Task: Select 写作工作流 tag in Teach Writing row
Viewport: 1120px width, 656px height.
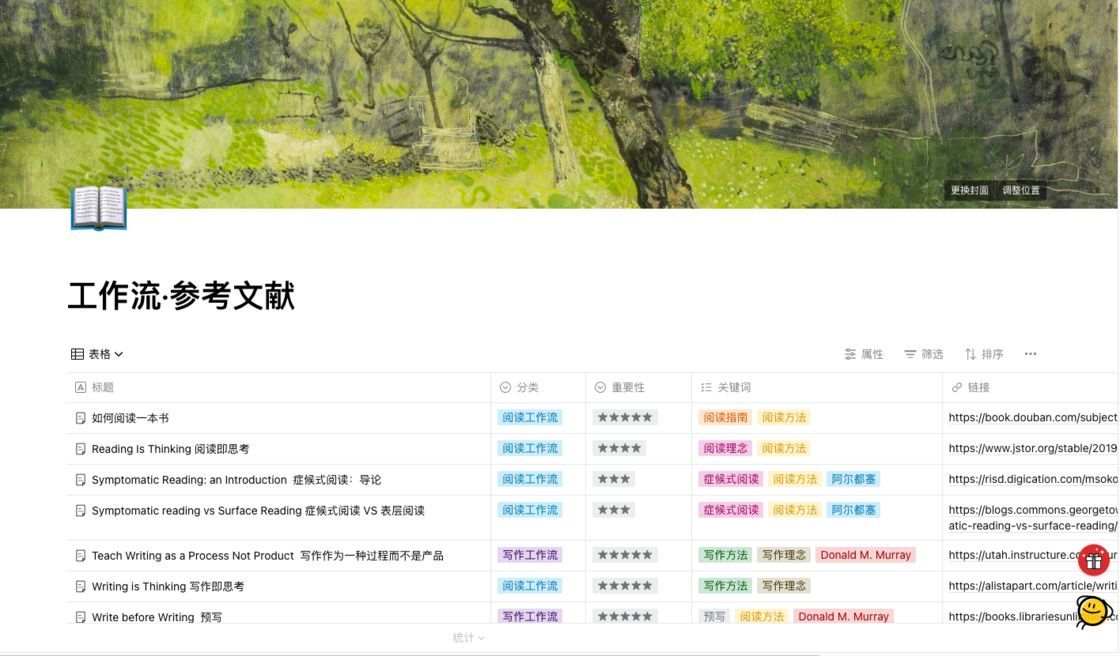Action: click(530, 555)
